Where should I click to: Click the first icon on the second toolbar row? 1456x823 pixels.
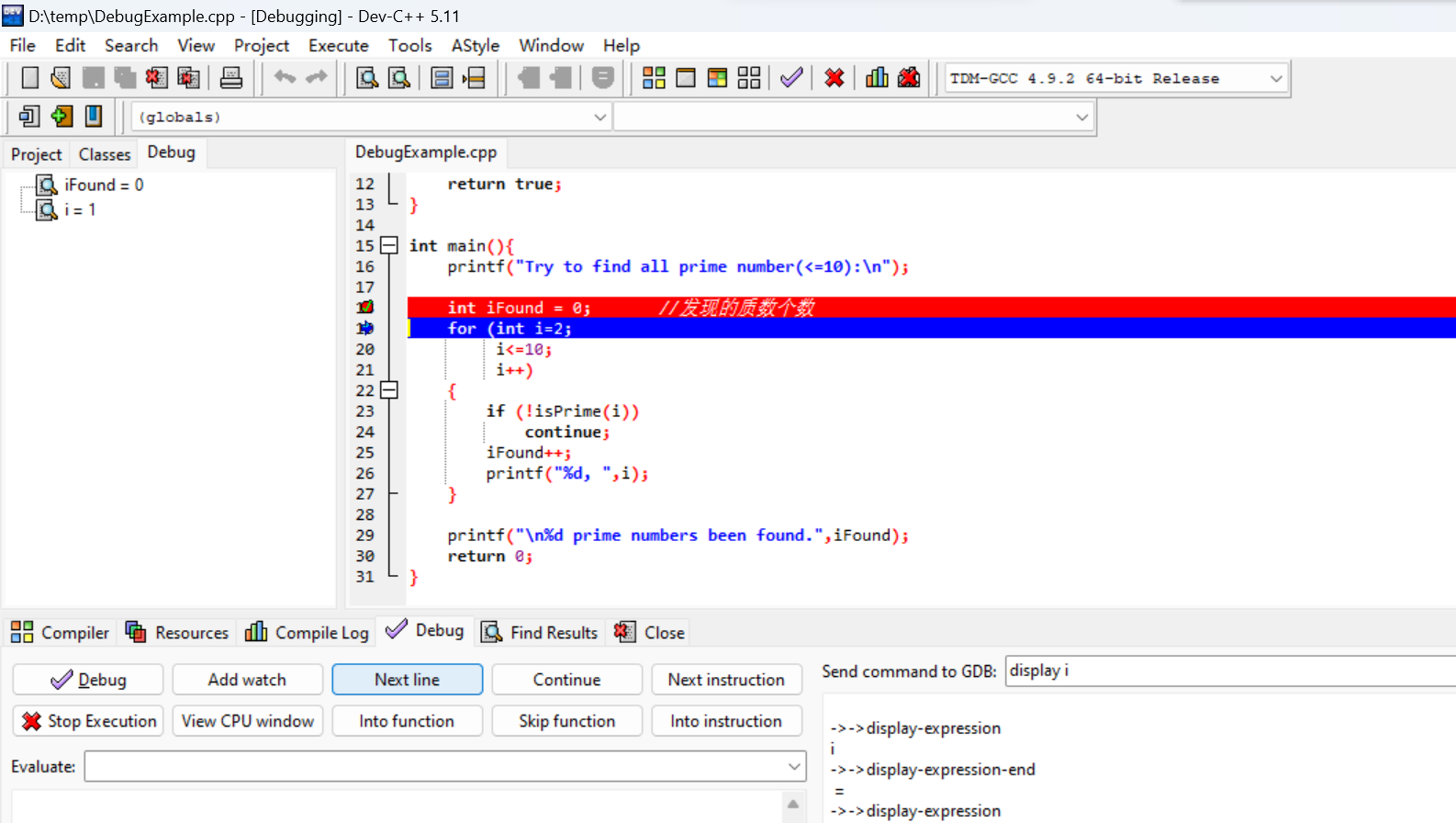pyautogui.click(x=29, y=116)
